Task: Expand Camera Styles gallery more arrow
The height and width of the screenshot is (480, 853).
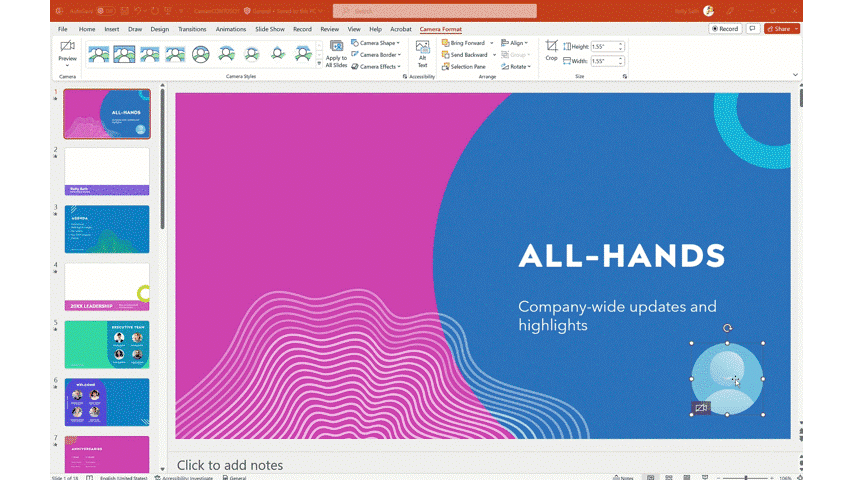Action: [319, 64]
